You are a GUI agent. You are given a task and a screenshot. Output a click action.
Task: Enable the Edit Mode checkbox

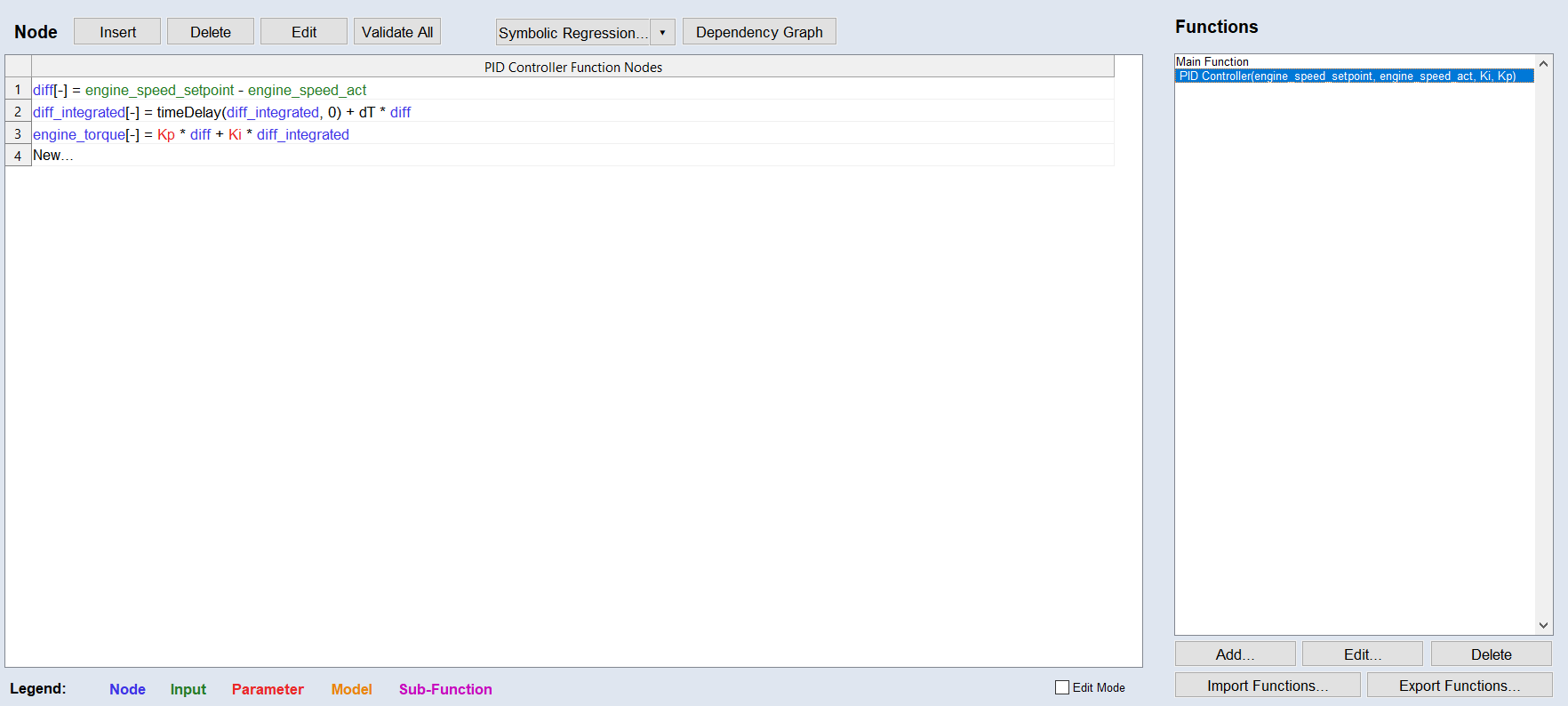click(x=1062, y=687)
